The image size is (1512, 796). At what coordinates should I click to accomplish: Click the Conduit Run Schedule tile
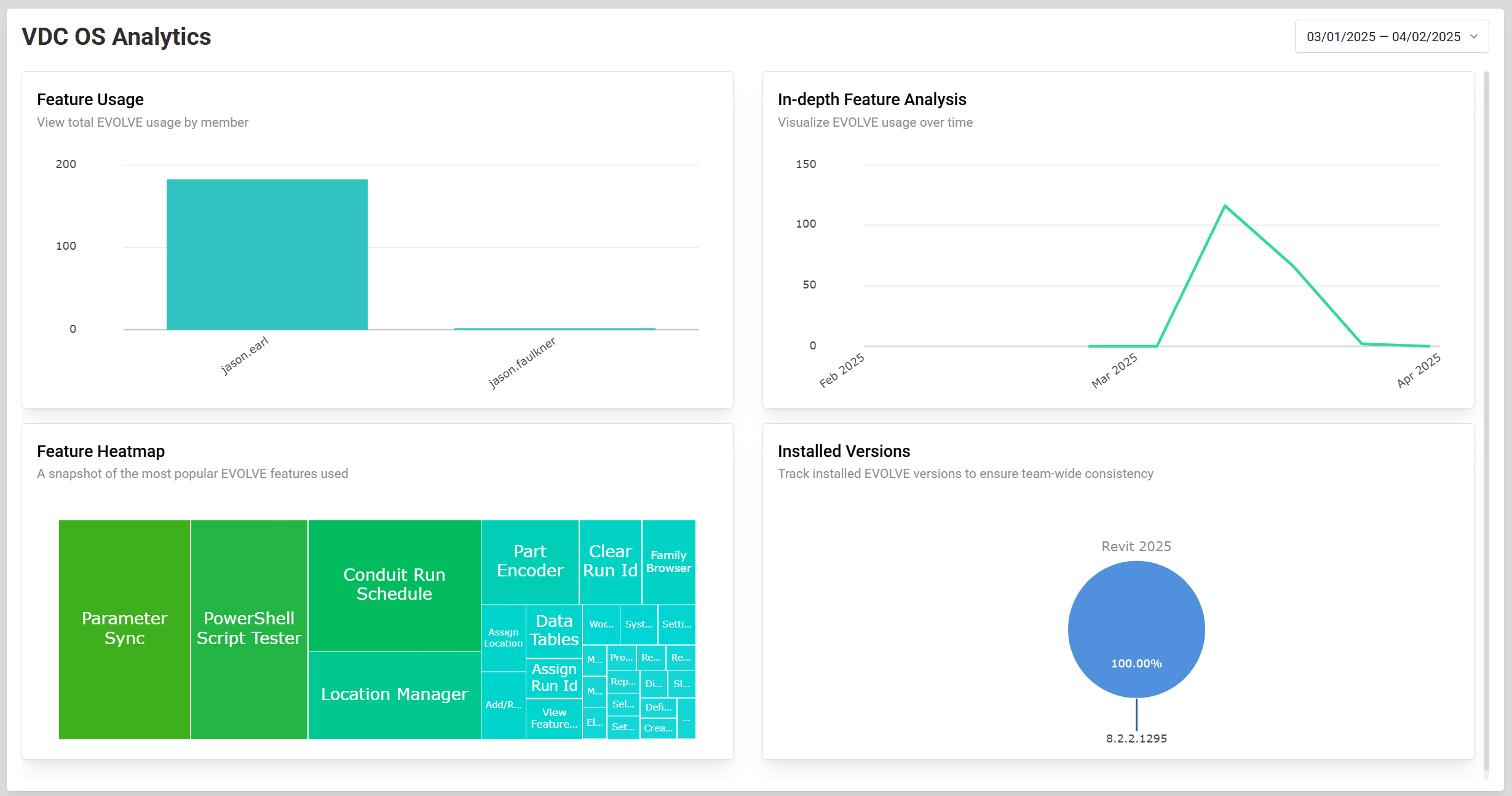point(394,584)
